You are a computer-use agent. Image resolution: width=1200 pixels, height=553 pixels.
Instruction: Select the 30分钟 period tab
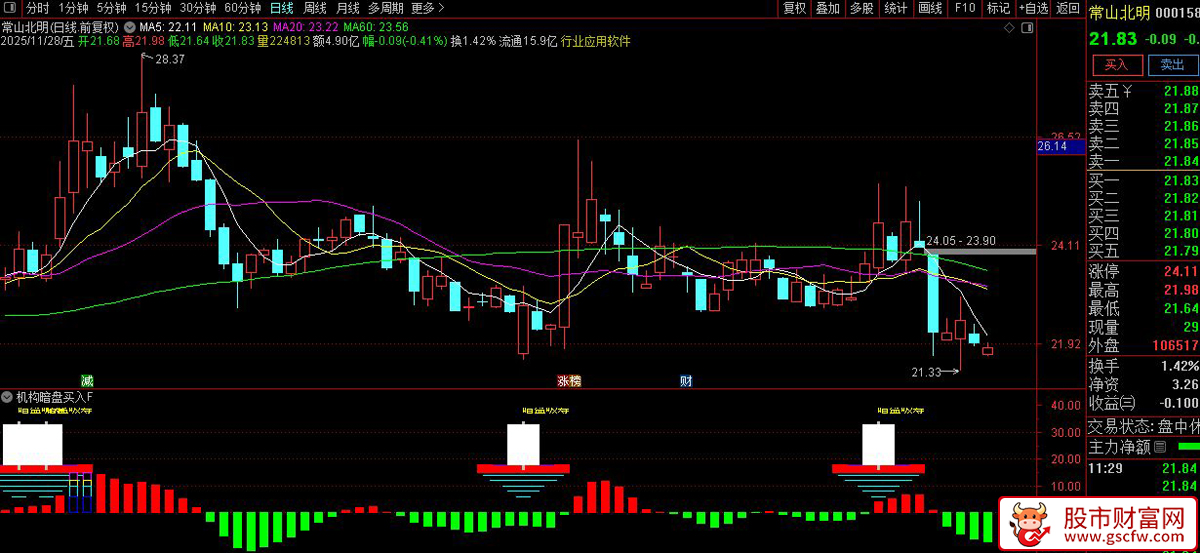click(x=198, y=8)
